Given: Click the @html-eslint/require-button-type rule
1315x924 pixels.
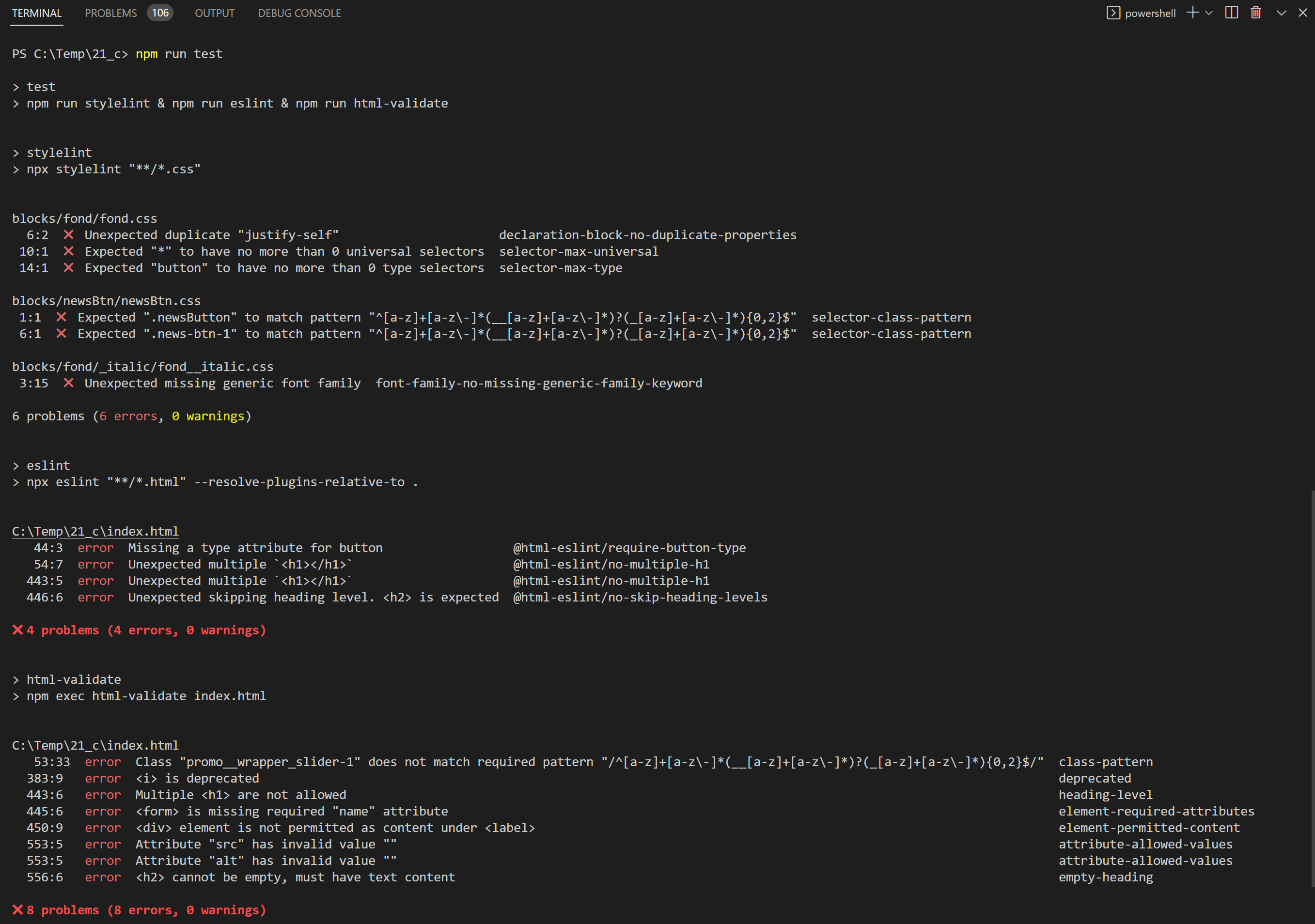Looking at the screenshot, I should (x=629, y=548).
